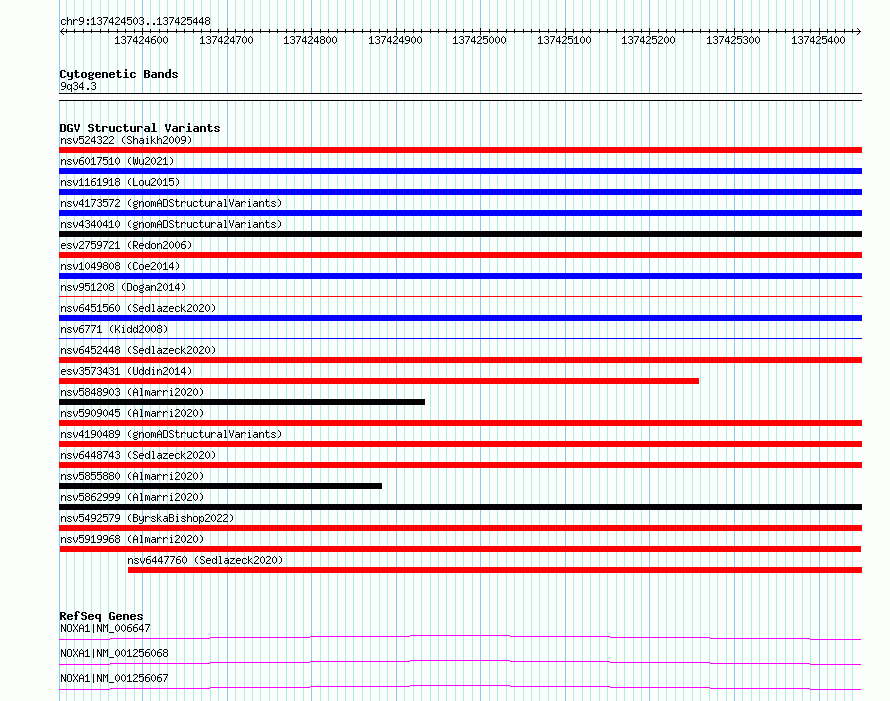Click the nsv5909045 (Almarri2020) label

(132, 413)
